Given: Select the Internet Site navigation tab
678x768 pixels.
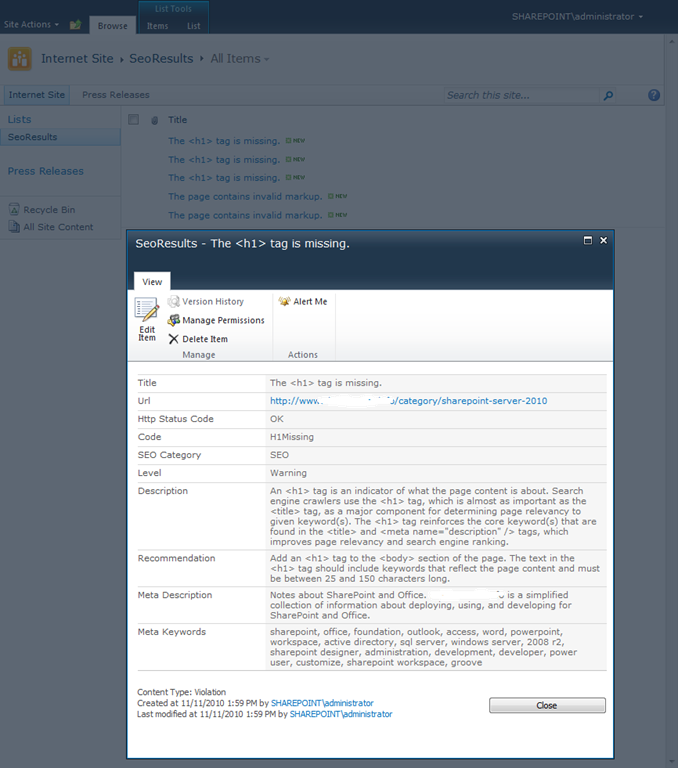Looking at the screenshot, I should [x=37, y=95].
